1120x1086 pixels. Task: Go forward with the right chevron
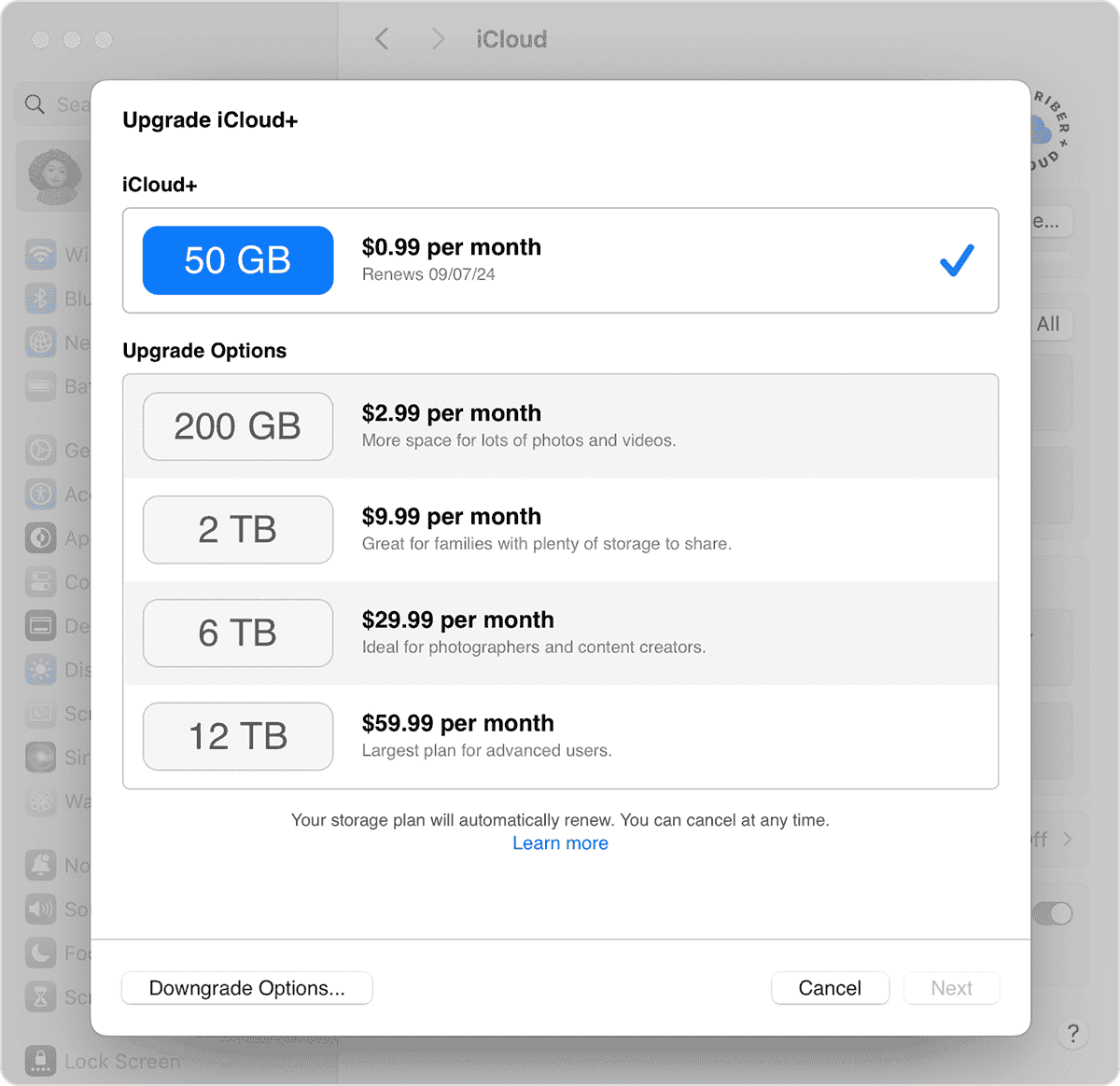tap(438, 39)
